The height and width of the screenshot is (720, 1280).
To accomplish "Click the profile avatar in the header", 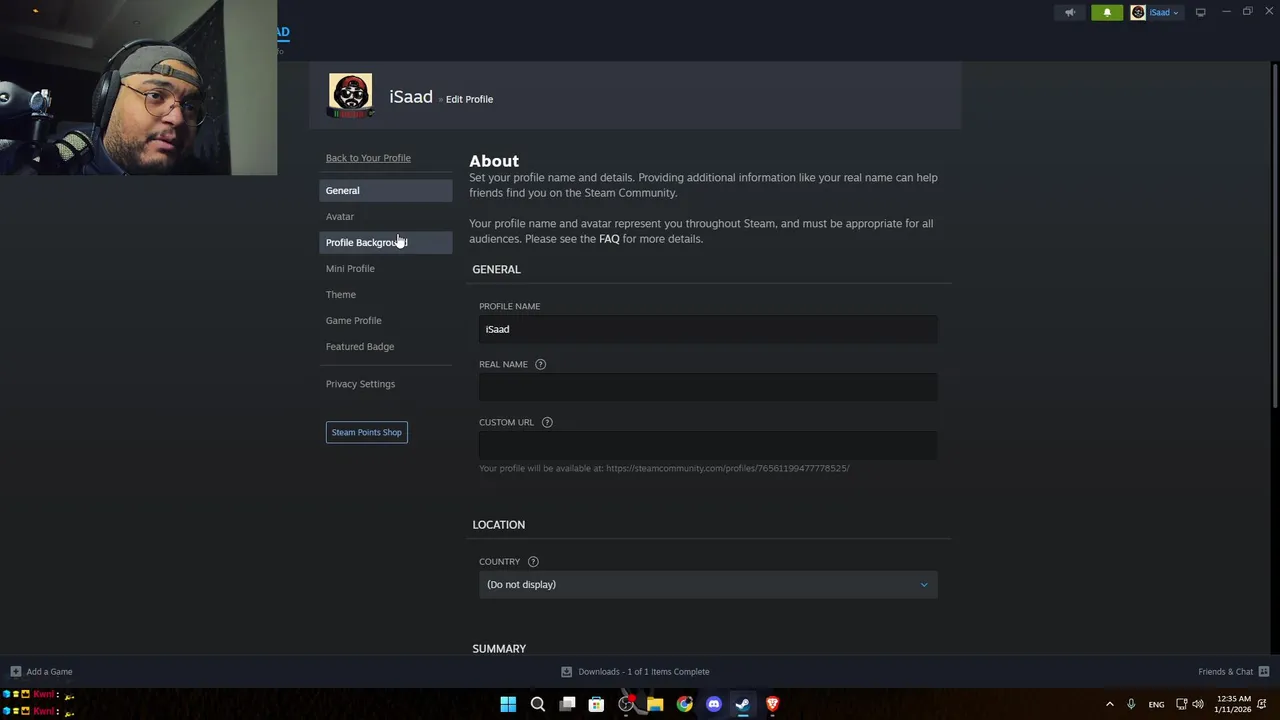I will 350,96.
